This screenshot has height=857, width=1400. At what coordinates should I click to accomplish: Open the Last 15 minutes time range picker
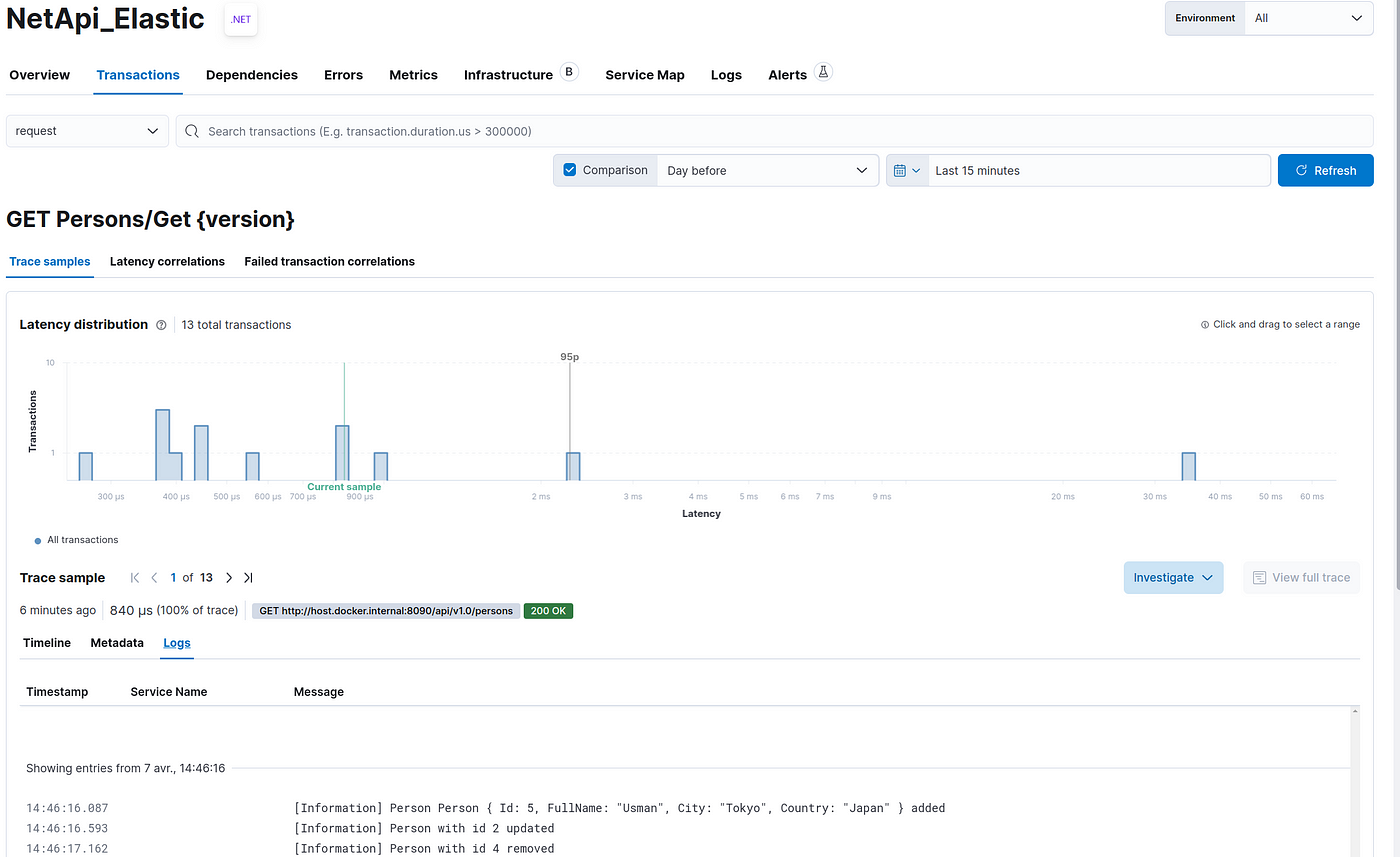pyautogui.click(x=1099, y=171)
